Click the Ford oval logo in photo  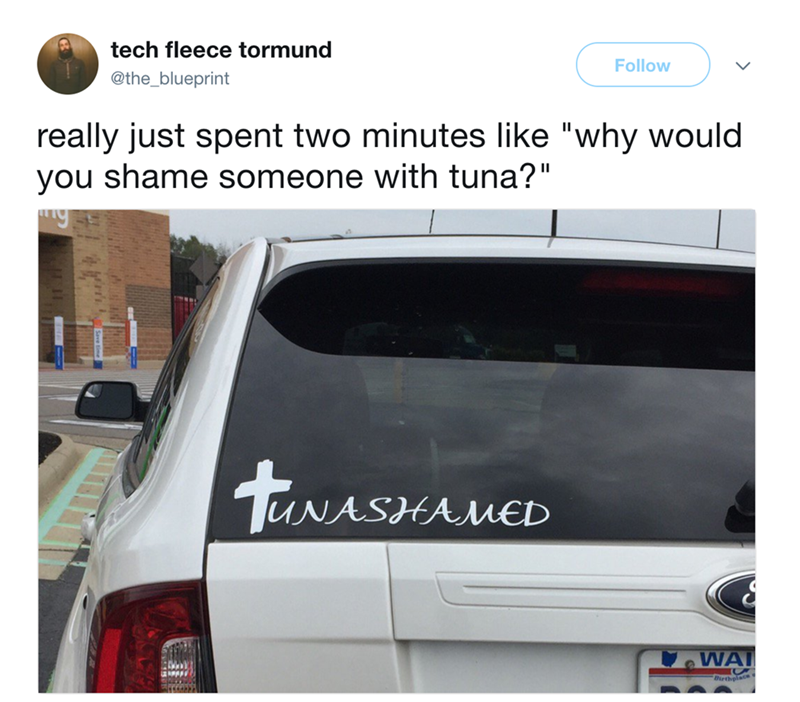(x=731, y=595)
